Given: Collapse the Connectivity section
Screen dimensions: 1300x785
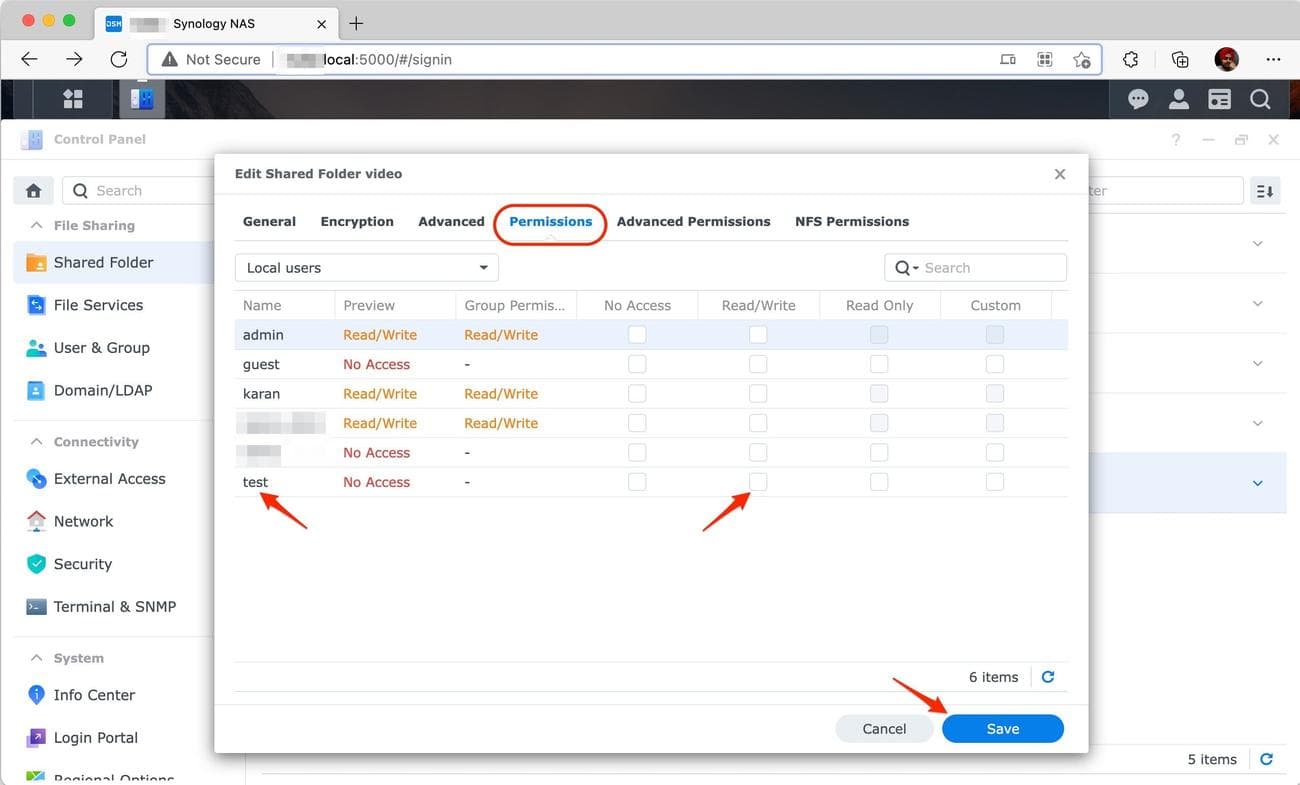Looking at the screenshot, I should point(36,441).
